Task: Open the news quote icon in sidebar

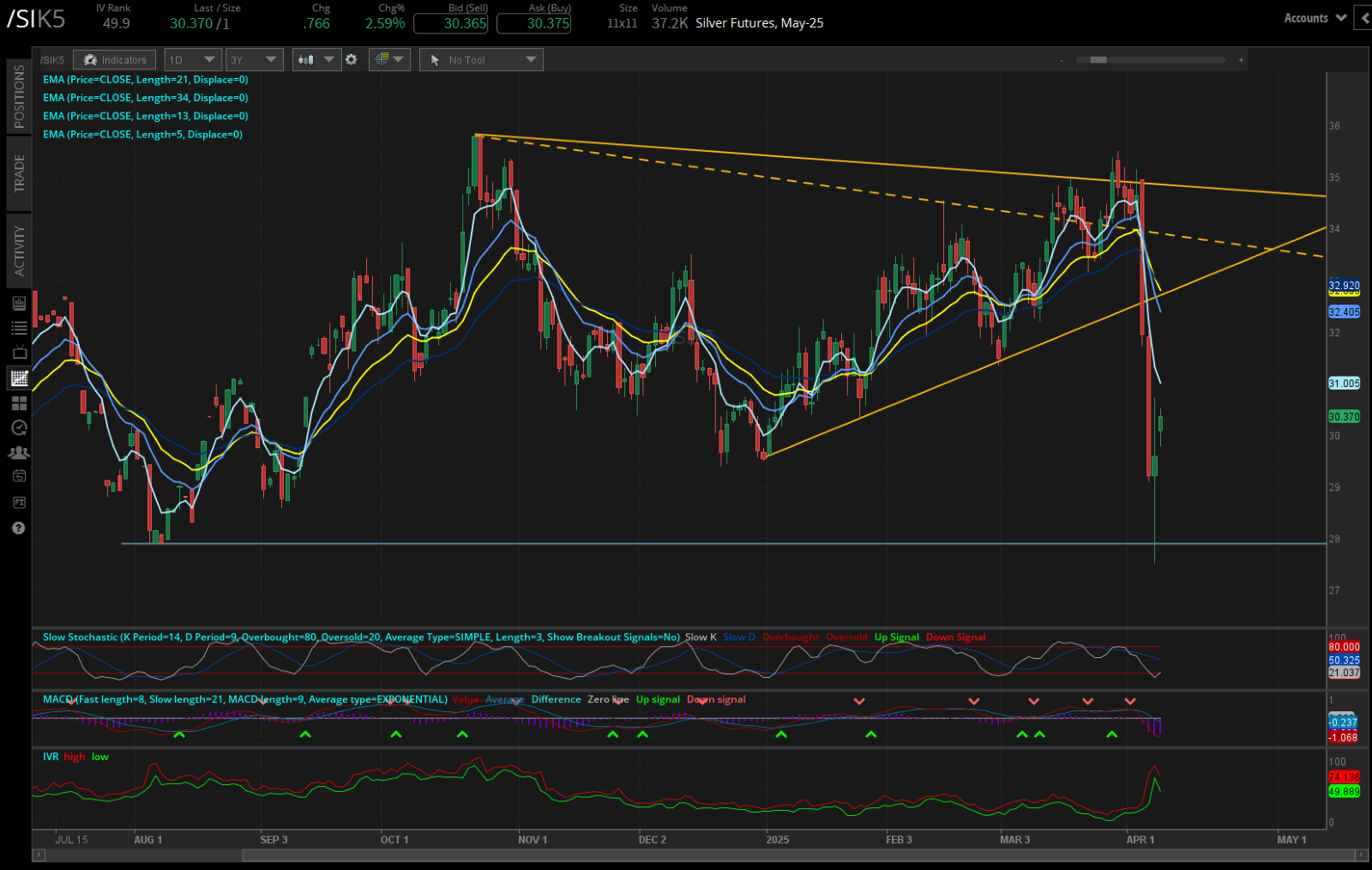Action: pos(19,302)
